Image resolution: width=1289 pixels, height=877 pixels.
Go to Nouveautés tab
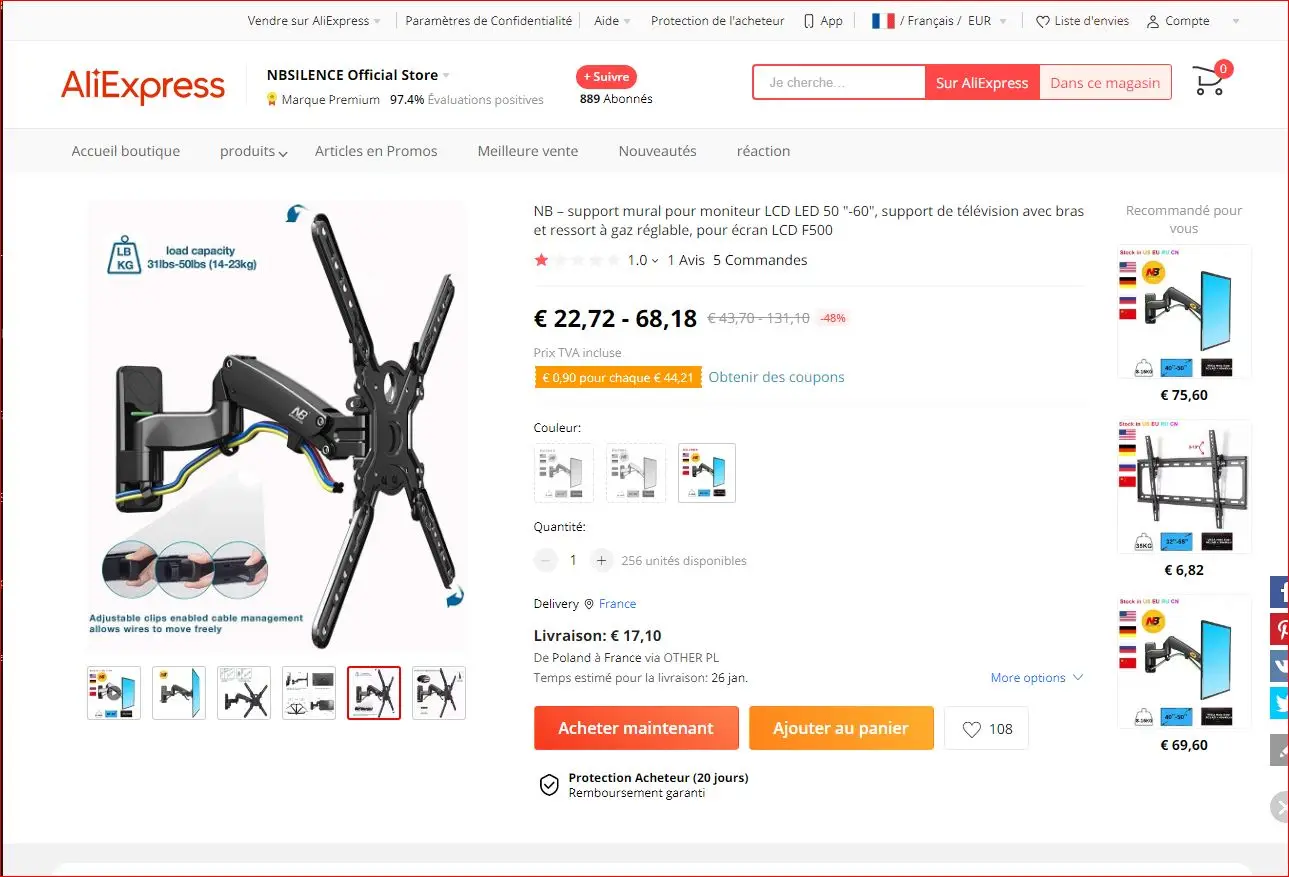click(x=657, y=151)
